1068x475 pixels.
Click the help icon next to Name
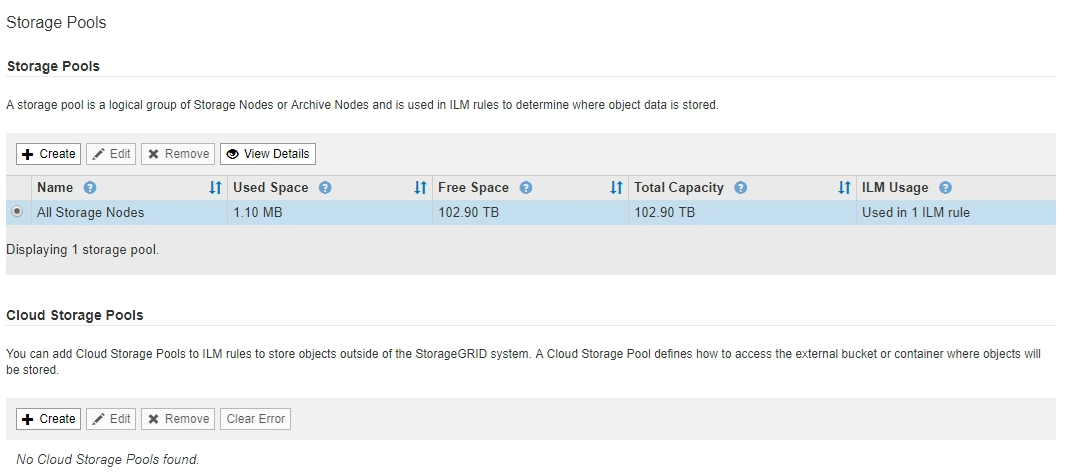tap(90, 188)
